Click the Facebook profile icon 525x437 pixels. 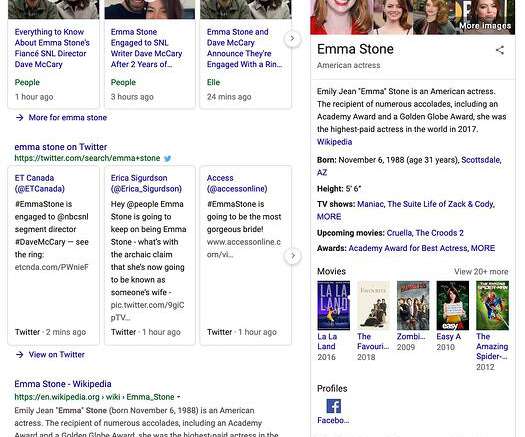pyautogui.click(x=333, y=406)
